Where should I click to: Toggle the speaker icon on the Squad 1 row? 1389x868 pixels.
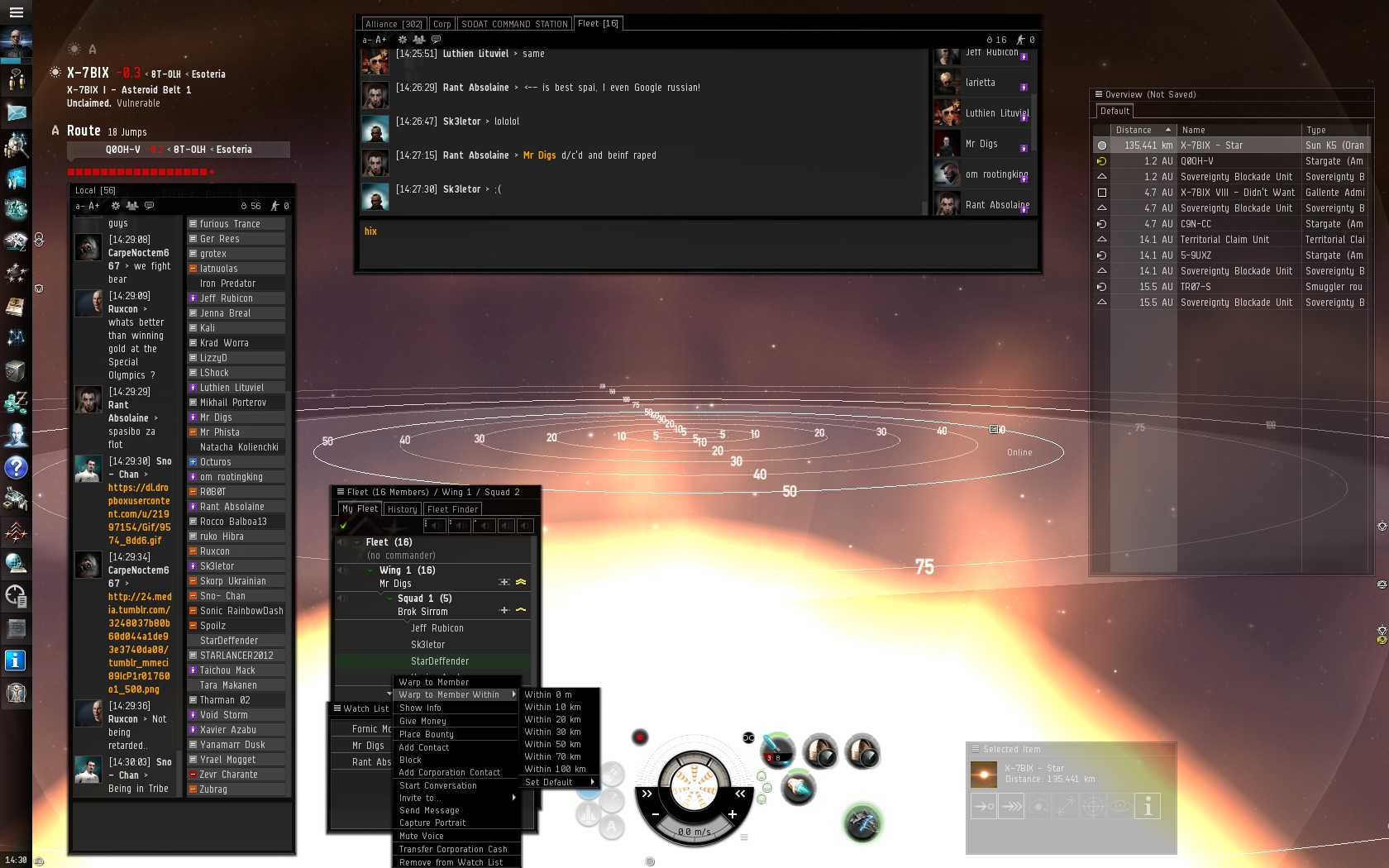(341, 599)
